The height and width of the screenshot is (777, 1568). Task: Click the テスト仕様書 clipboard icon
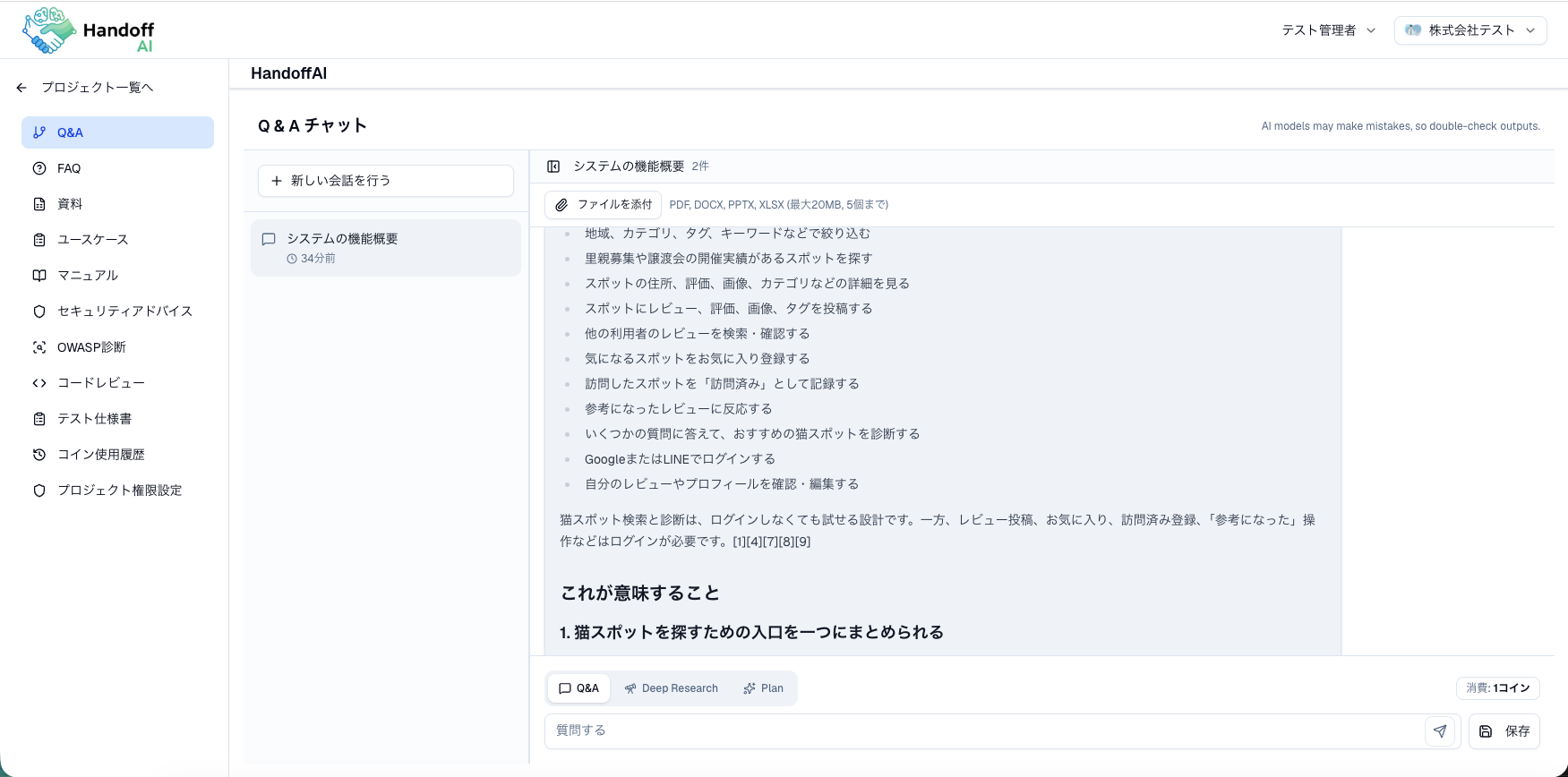pos(39,419)
